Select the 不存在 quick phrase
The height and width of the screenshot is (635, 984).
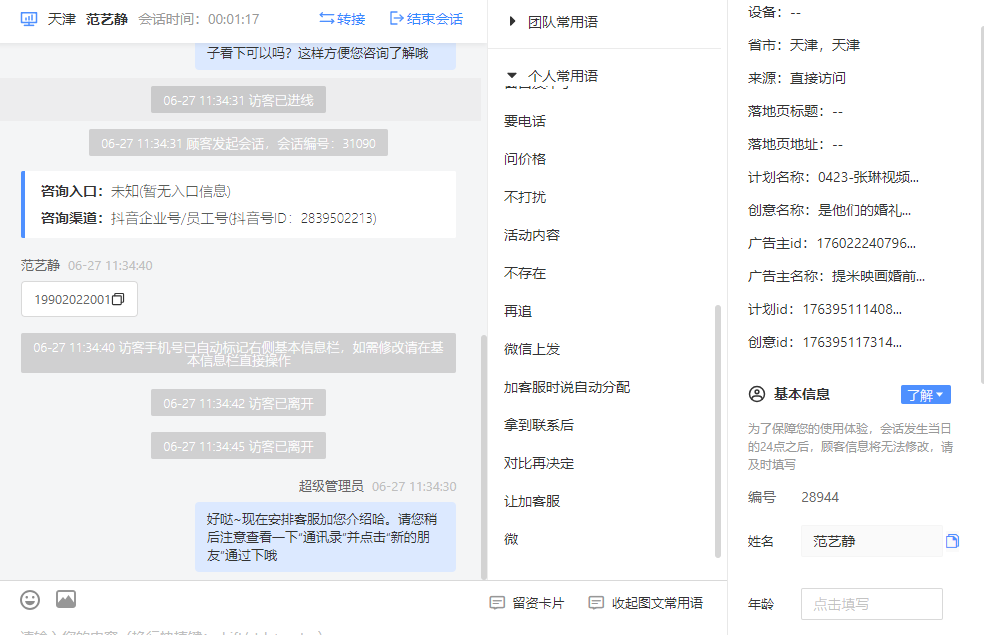(x=525, y=273)
